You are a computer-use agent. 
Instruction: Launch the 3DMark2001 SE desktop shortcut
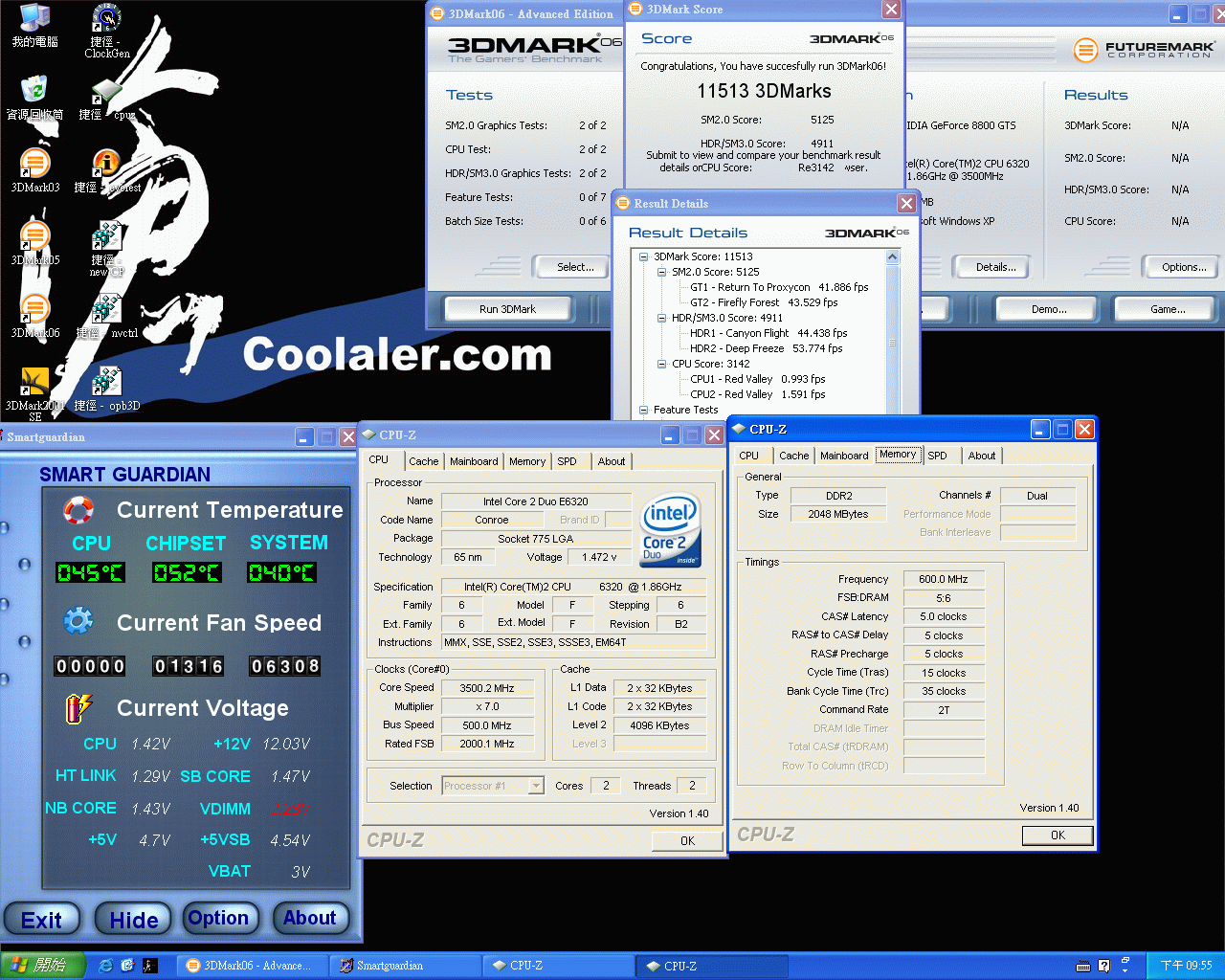coord(34,393)
